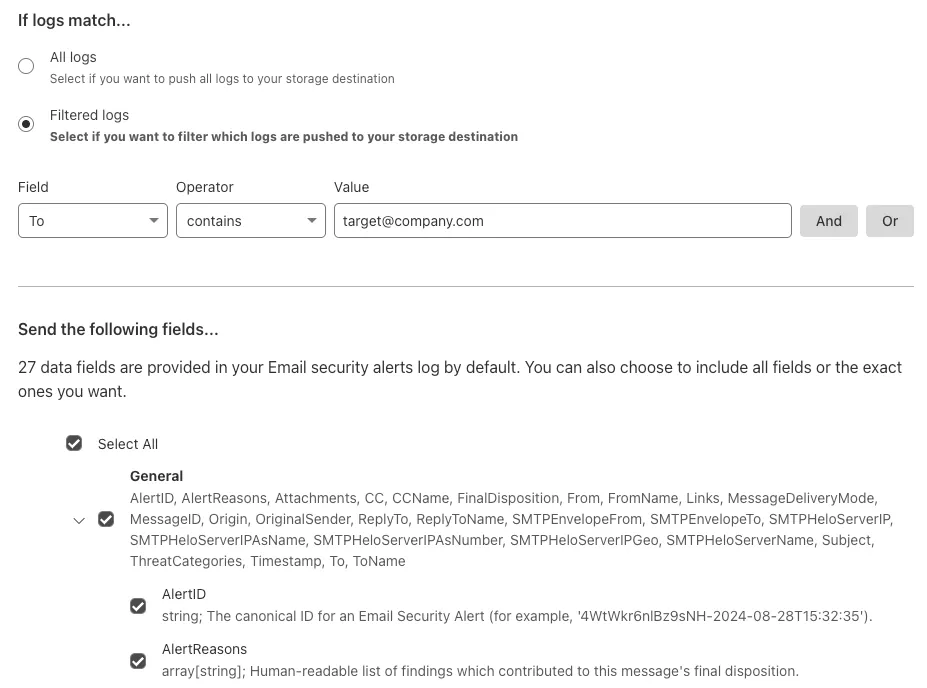The height and width of the screenshot is (688, 927).
Task: Select the "All logs" radio button
Action: [x=26, y=65]
